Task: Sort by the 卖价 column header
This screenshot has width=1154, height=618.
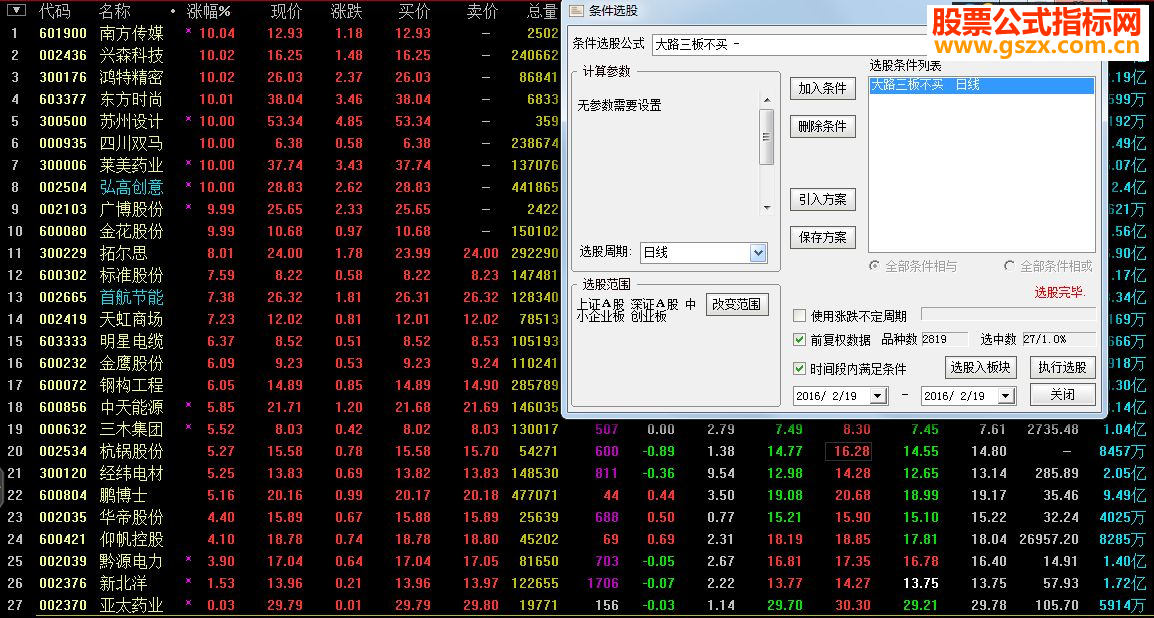Action: [x=483, y=11]
